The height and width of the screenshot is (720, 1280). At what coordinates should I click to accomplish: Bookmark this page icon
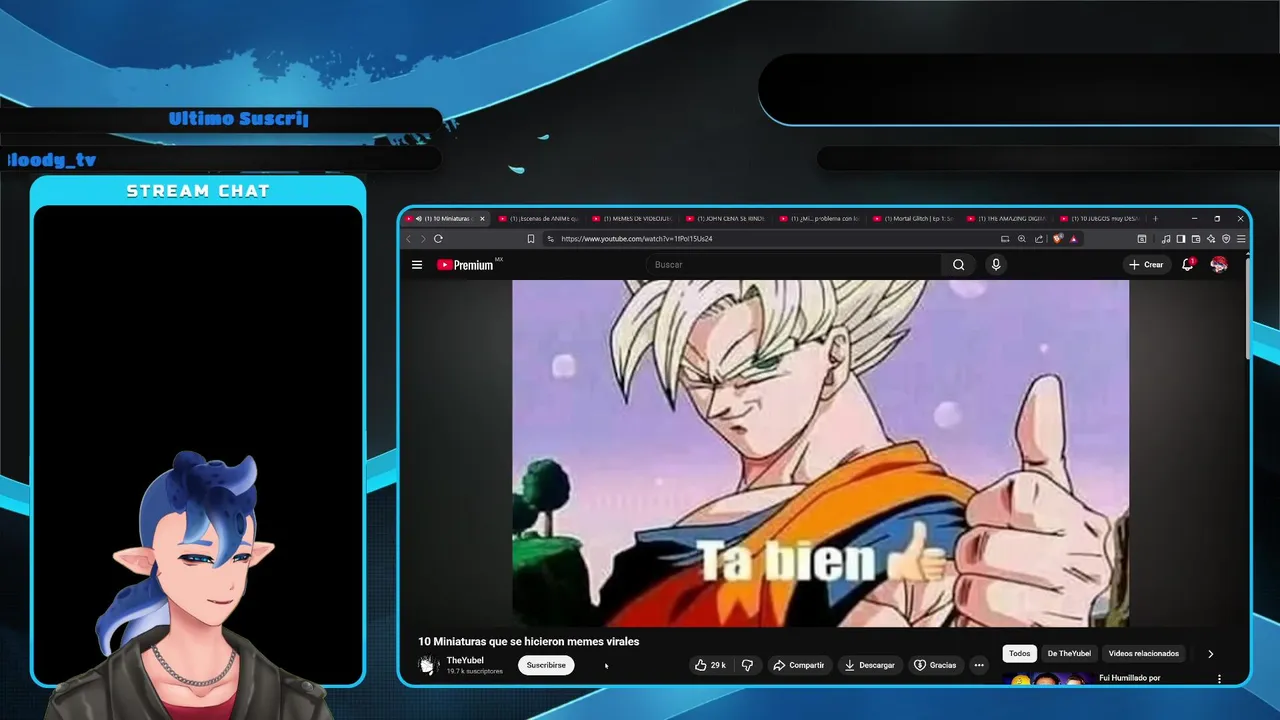coord(531,239)
